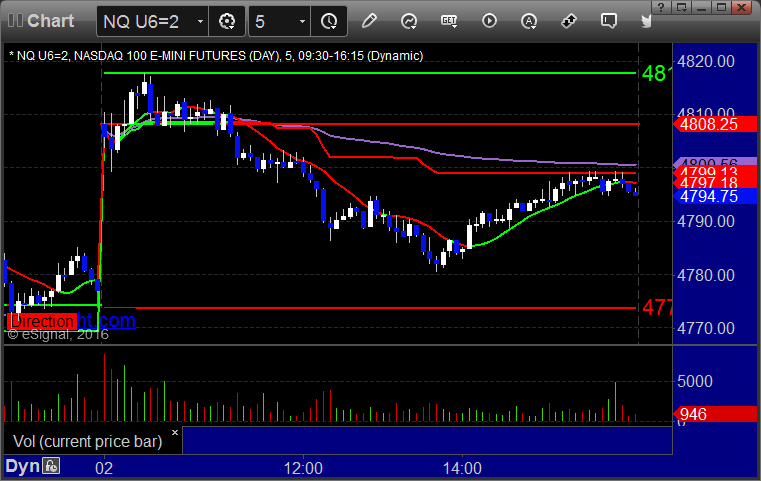This screenshot has width=761, height=481.
Task: Maximize the chart window
Action: [722, 7]
